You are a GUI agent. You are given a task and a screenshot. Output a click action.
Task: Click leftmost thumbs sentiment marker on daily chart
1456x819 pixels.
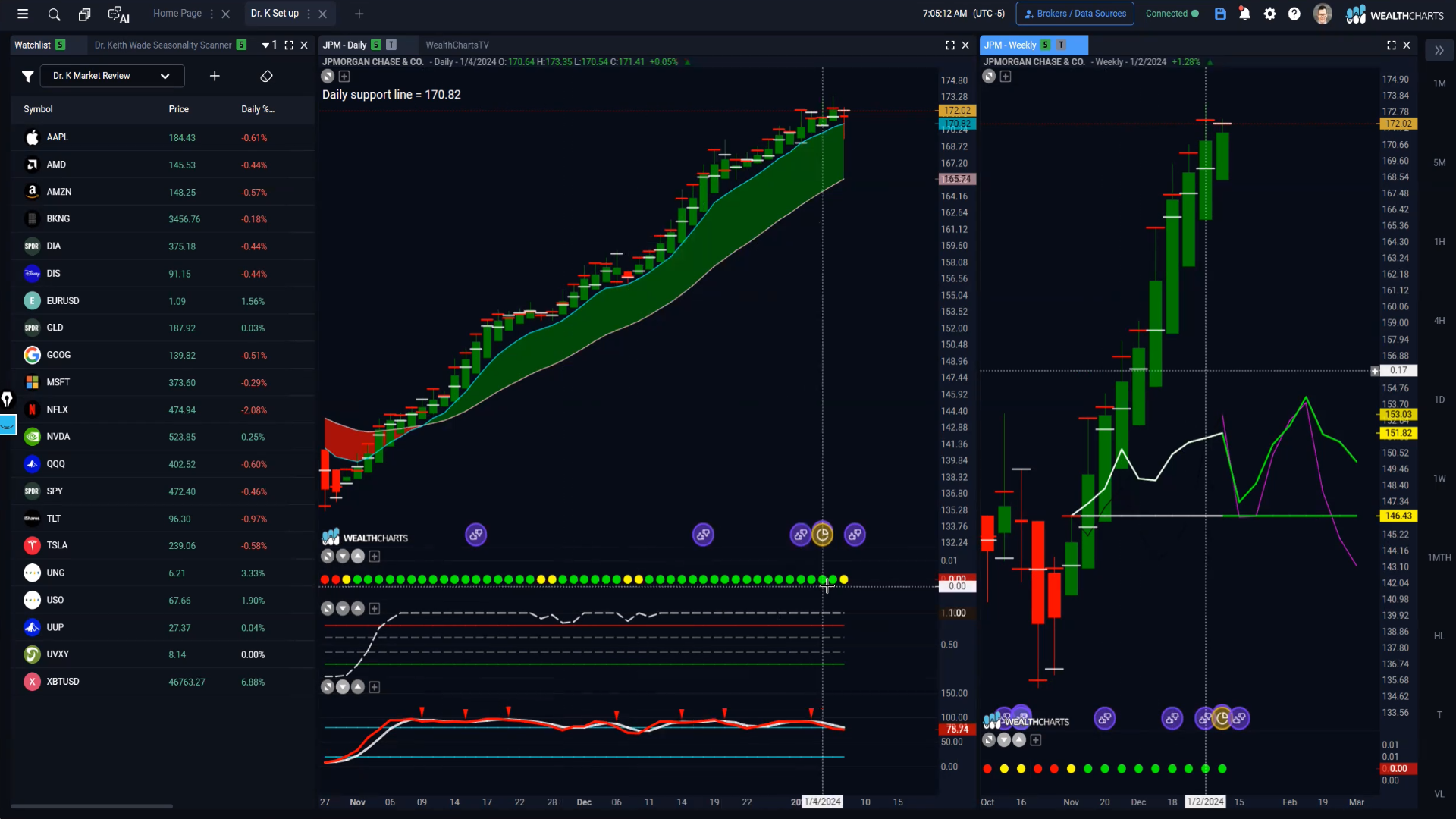coord(475,535)
